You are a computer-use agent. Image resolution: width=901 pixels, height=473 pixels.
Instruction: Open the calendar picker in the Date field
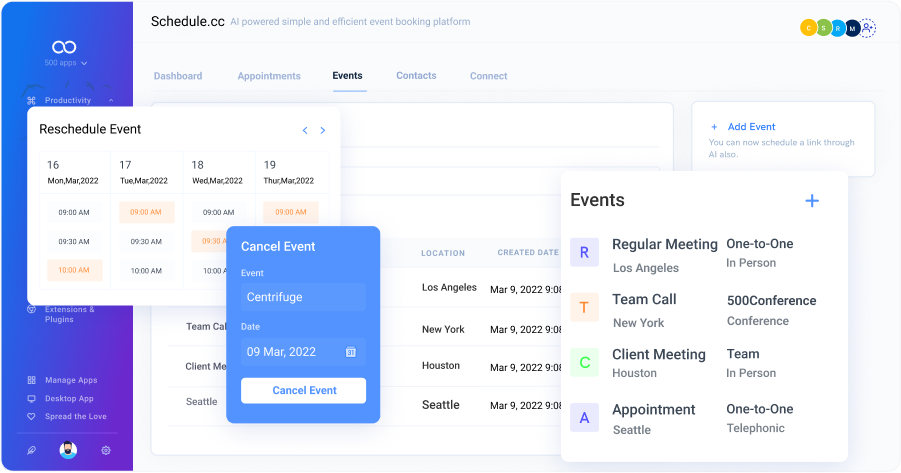351,352
